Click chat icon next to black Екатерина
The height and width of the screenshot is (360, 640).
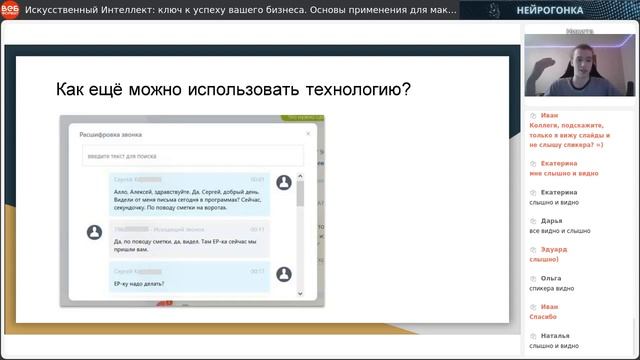[533, 193]
